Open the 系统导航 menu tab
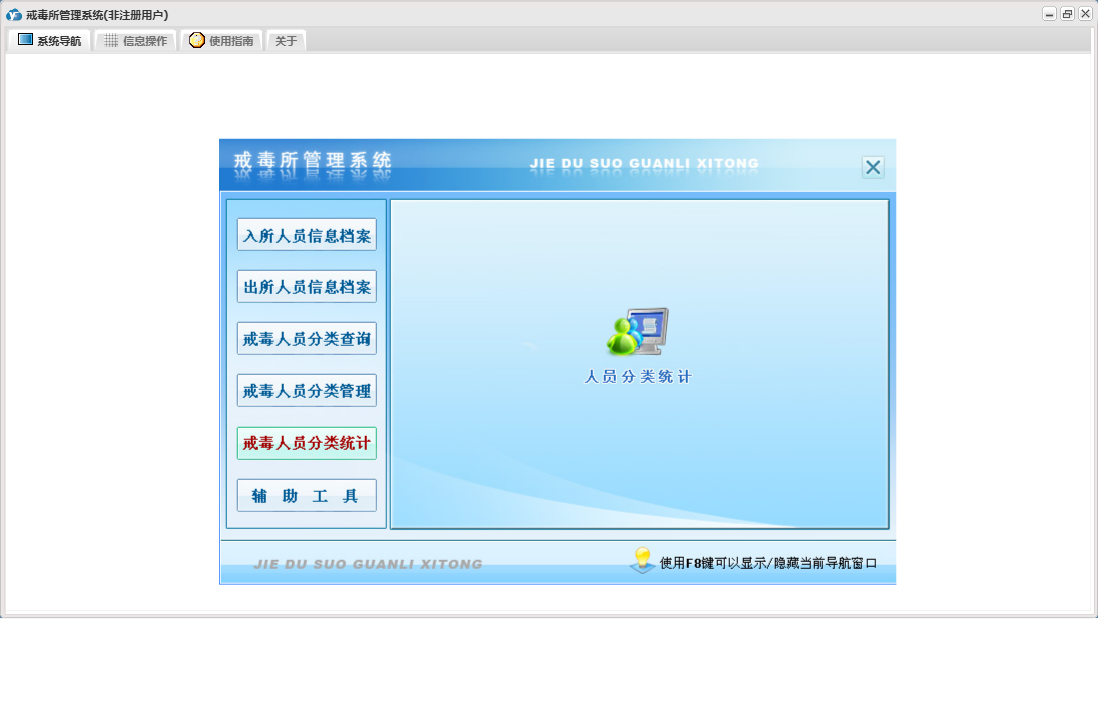Screen dimensions: 1098x716 49,41
